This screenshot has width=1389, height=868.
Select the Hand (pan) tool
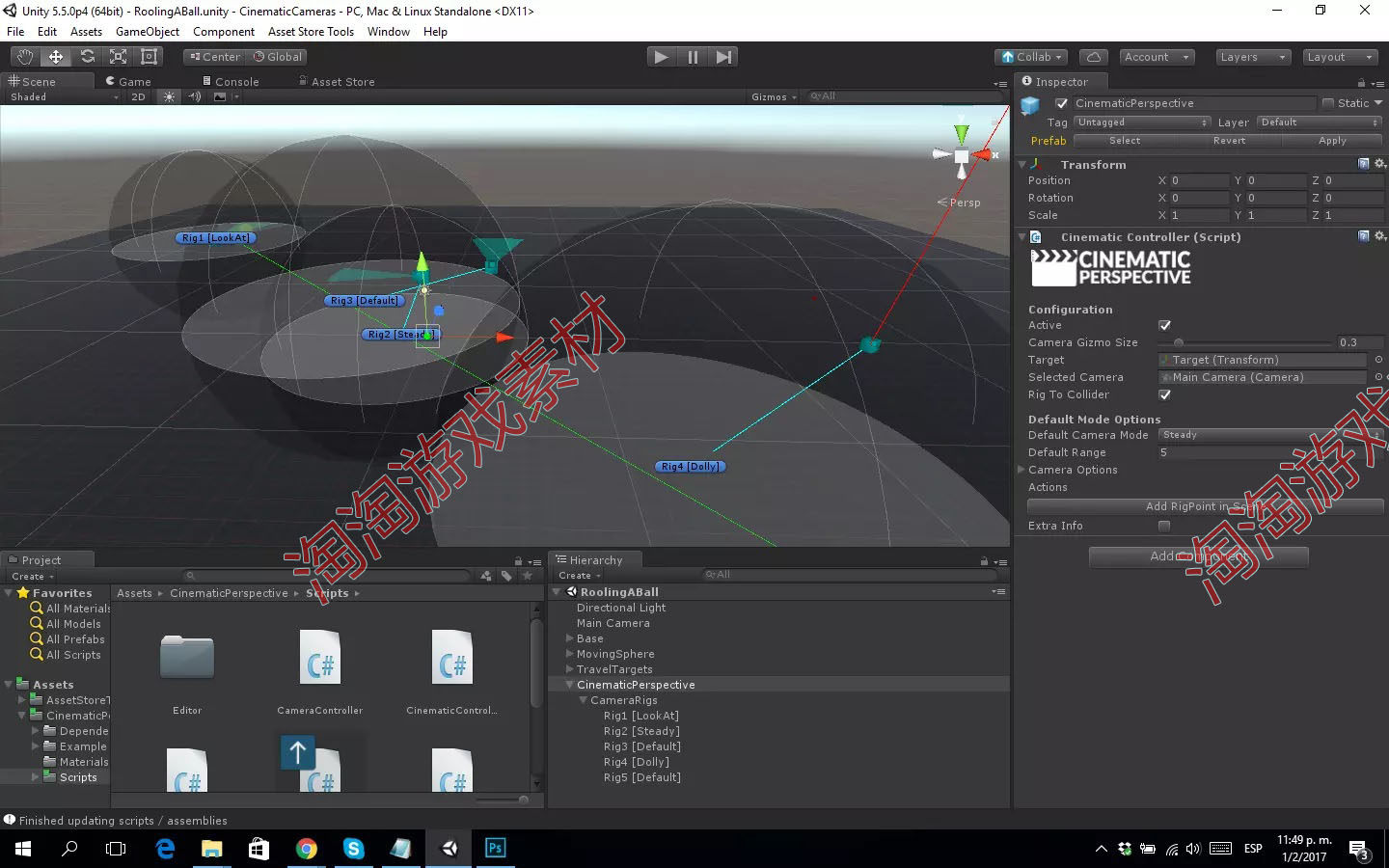24,56
